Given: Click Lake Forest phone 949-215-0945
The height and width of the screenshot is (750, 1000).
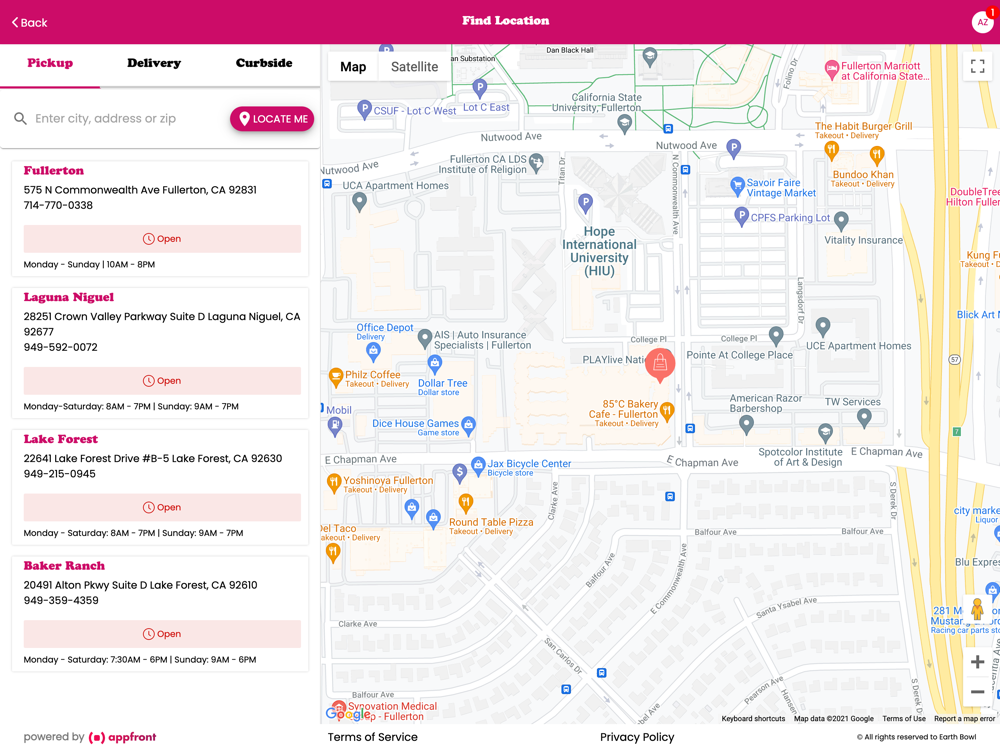Looking at the screenshot, I should [59, 474].
